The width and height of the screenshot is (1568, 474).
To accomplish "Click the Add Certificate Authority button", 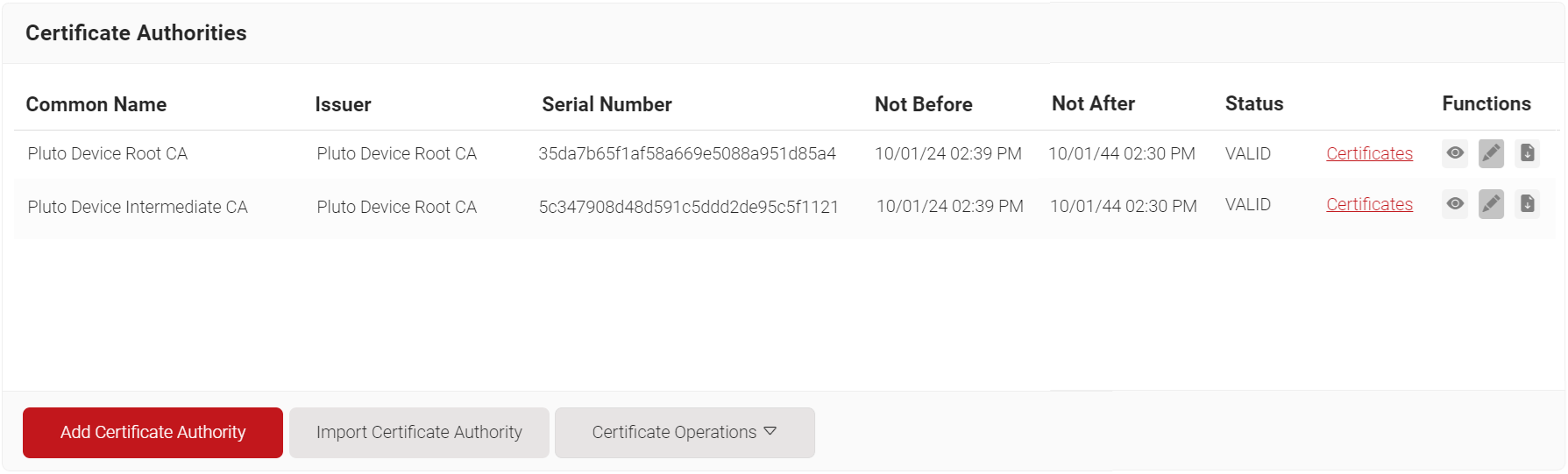I will coord(153,432).
